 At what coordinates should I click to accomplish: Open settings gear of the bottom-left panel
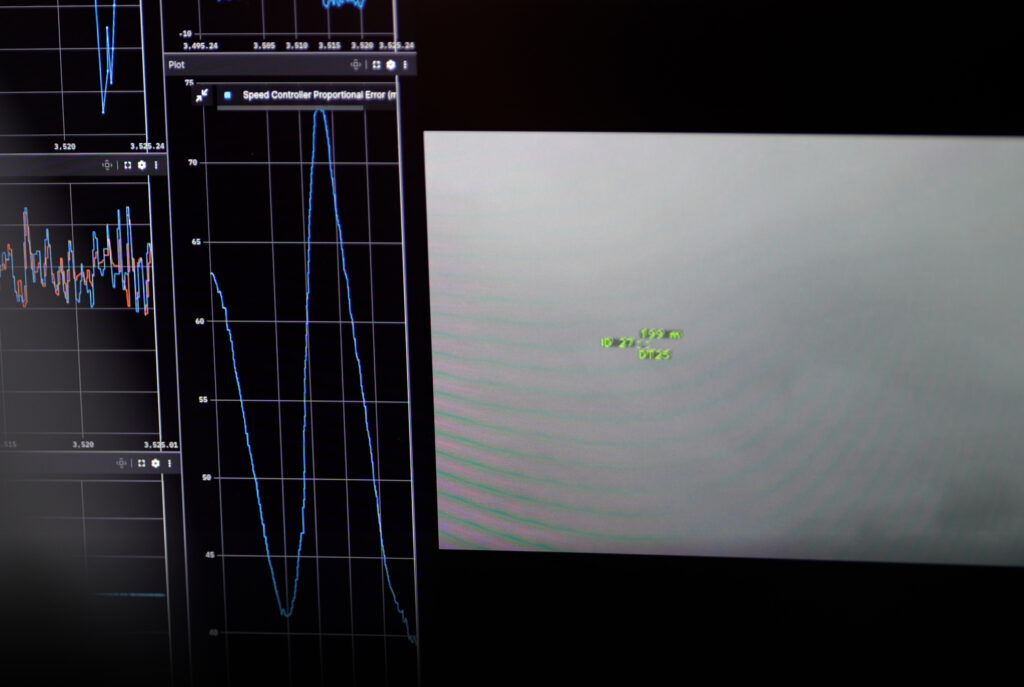pyautogui.click(x=155, y=463)
